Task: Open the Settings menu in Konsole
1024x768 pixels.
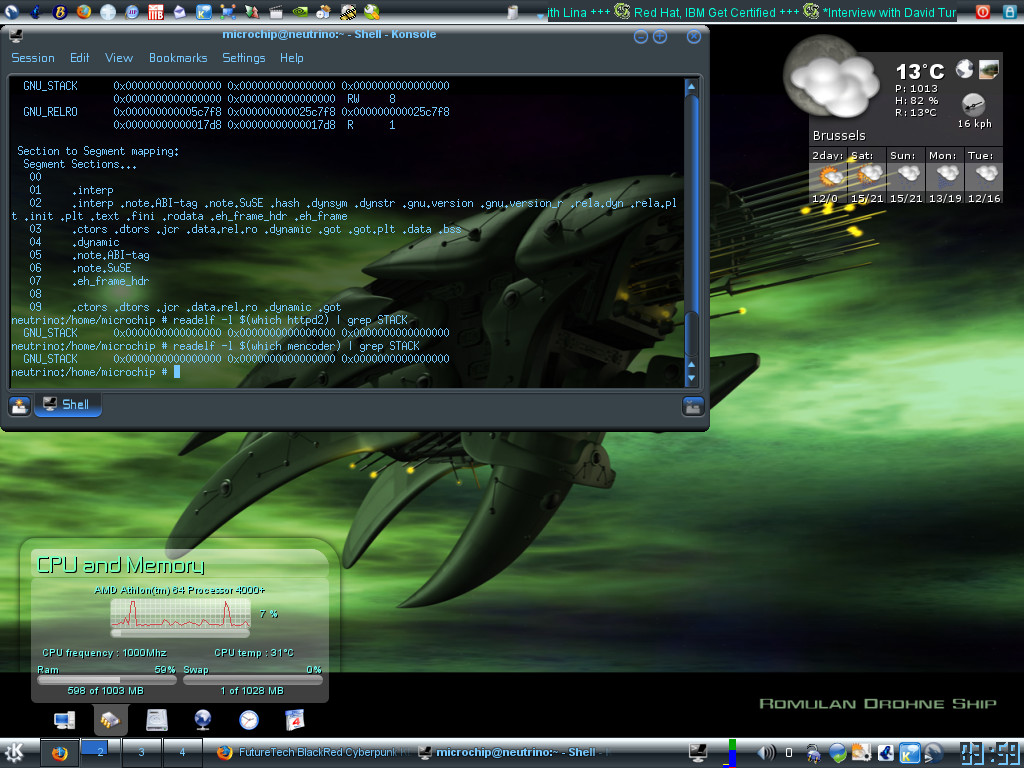Action: [x=244, y=58]
